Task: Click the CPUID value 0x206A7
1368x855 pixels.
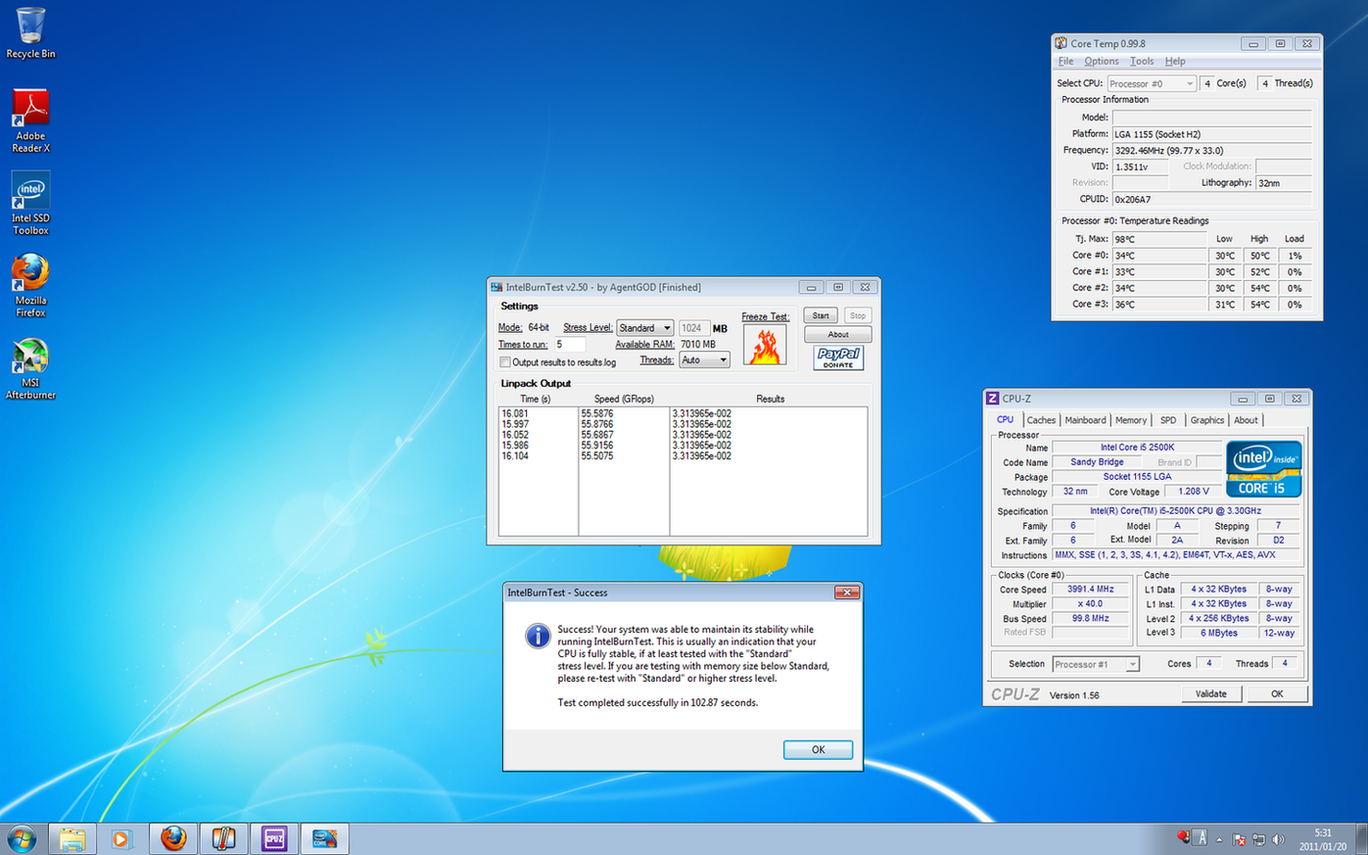Action: [1212, 200]
